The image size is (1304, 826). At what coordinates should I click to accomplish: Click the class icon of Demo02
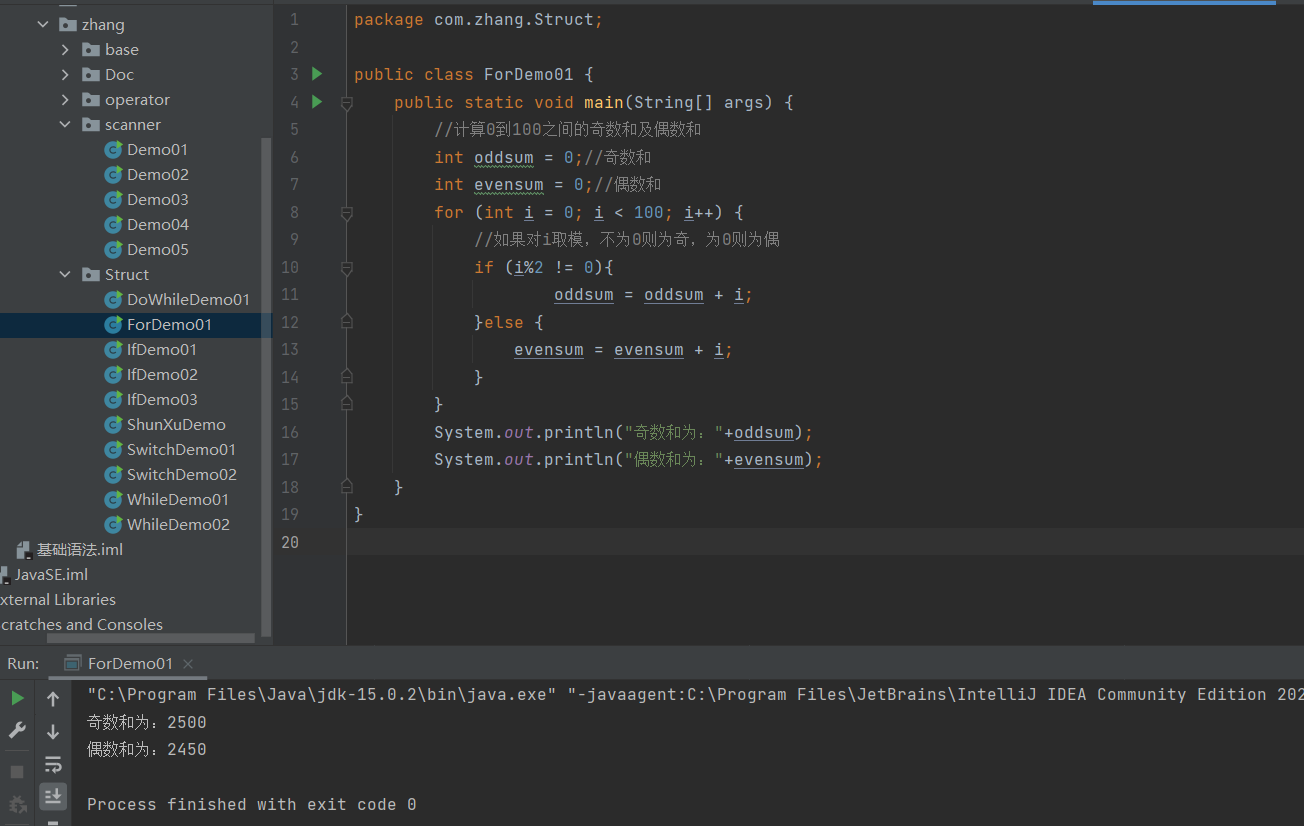pos(113,175)
